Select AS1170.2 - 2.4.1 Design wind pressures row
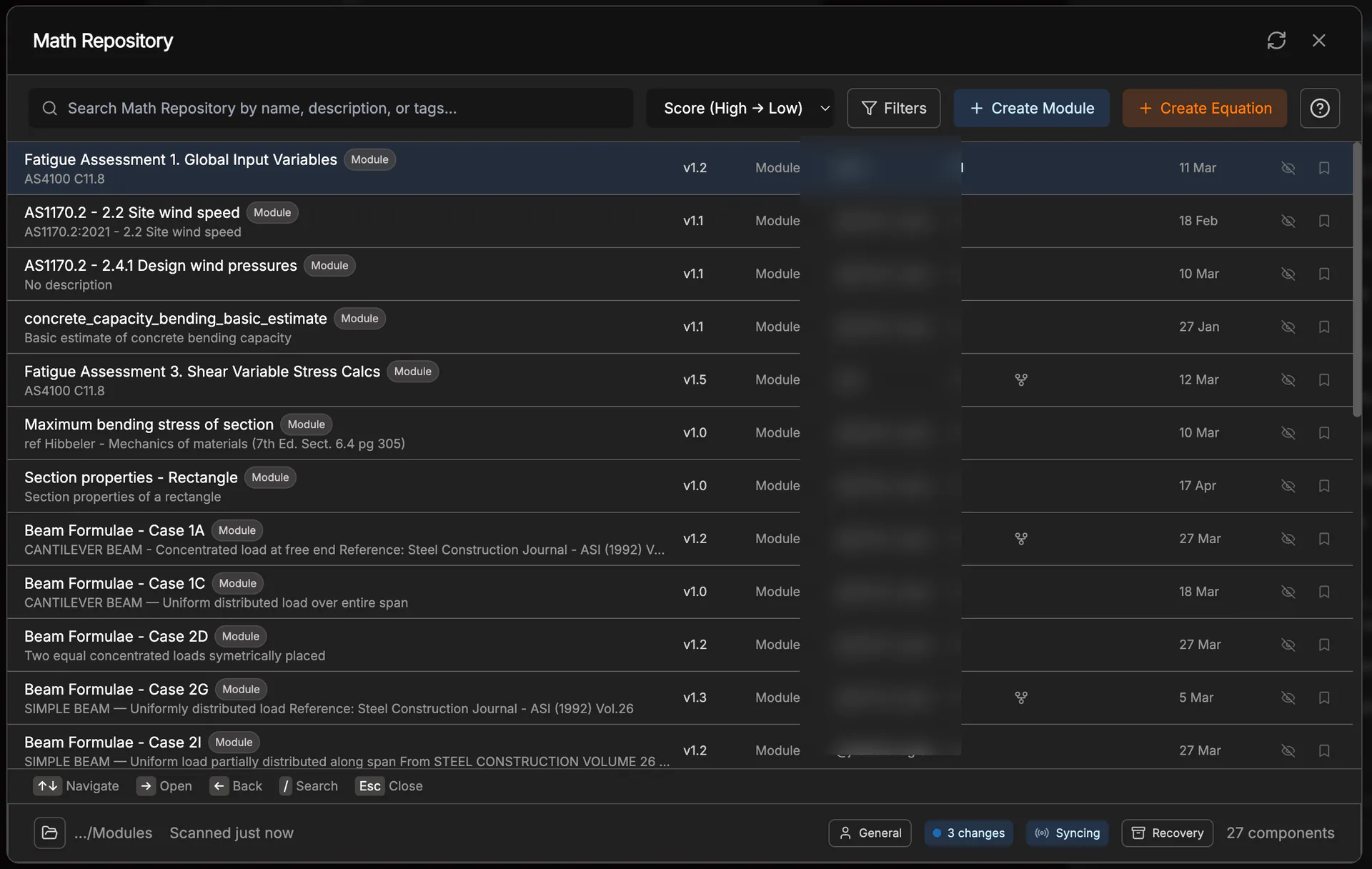The width and height of the screenshot is (1372, 869). (x=680, y=274)
